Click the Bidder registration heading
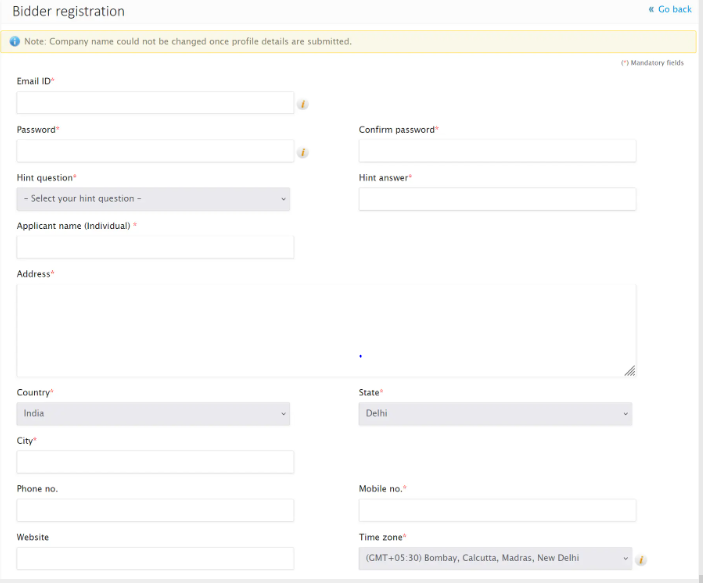 click(x=68, y=11)
